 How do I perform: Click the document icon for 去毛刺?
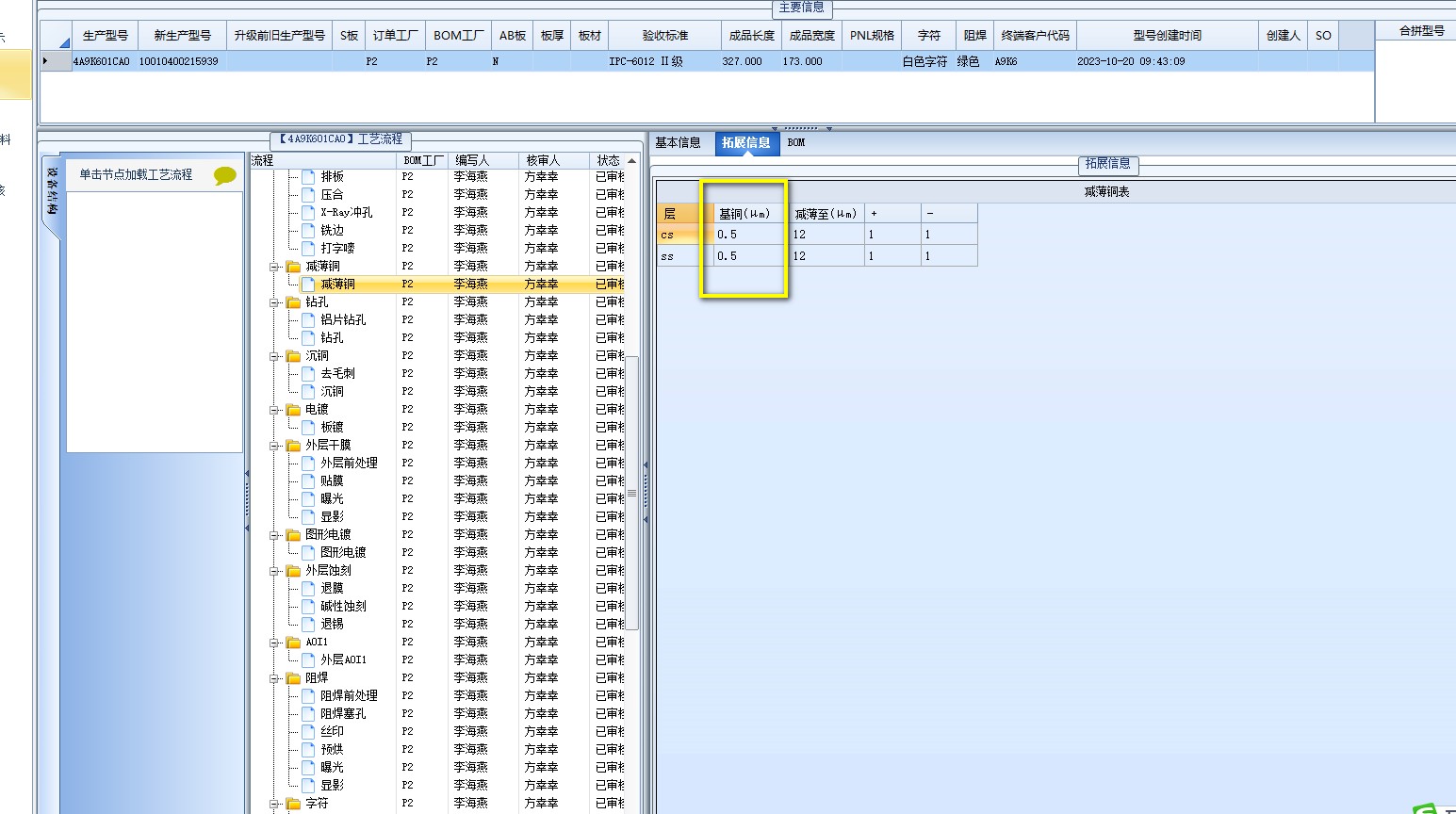[308, 373]
